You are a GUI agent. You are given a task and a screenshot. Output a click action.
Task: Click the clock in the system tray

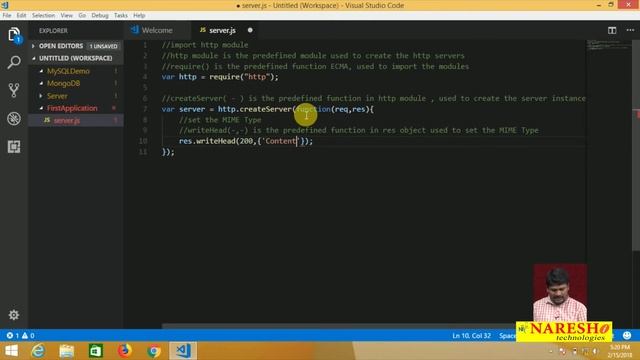(620, 351)
